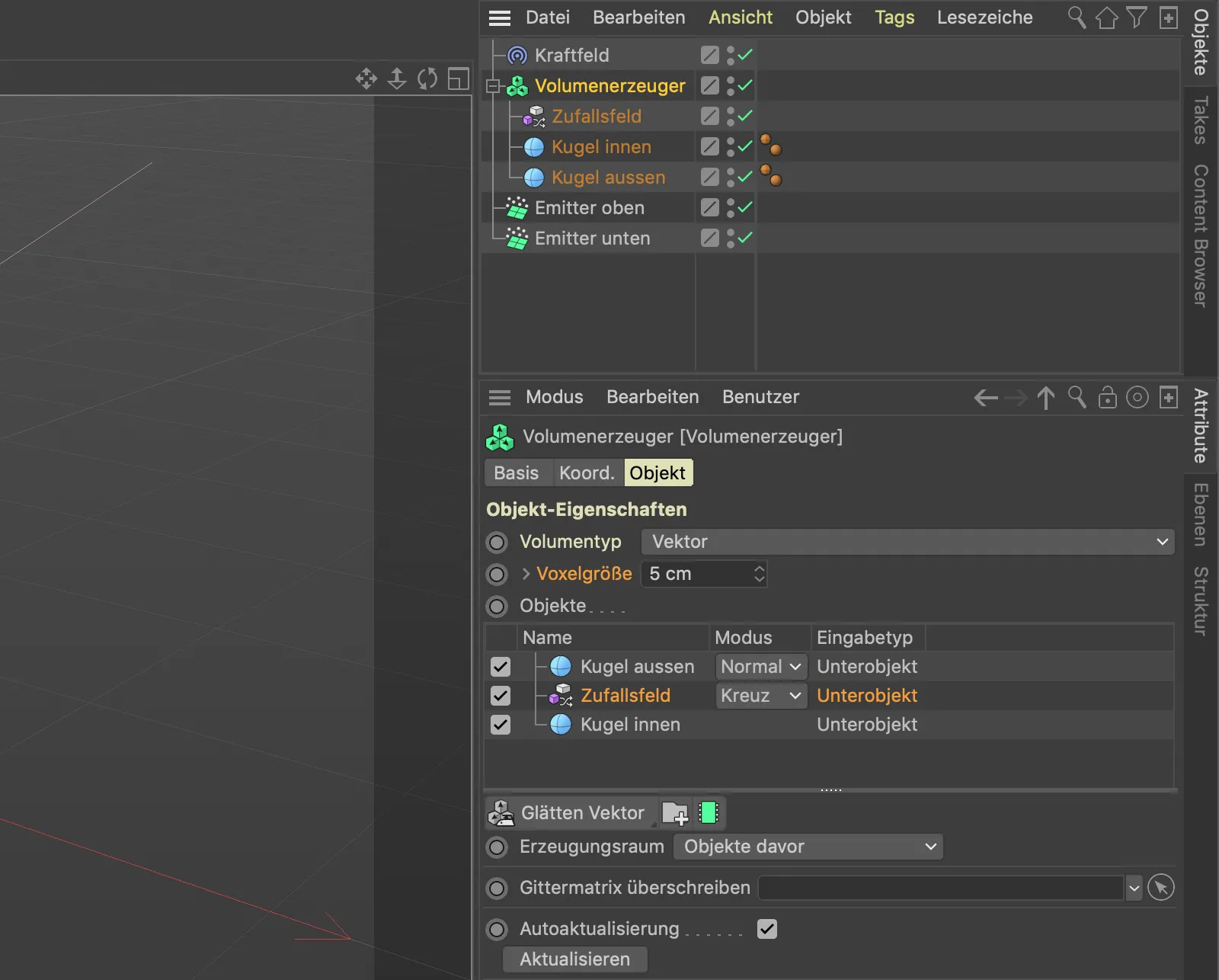Go back with the Attribute Manager left arrow
The width and height of the screenshot is (1219, 980).
click(x=986, y=397)
